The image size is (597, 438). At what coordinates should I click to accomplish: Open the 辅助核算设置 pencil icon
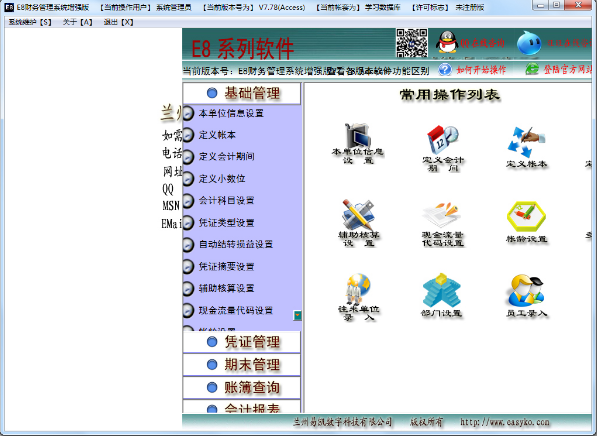coord(358,223)
